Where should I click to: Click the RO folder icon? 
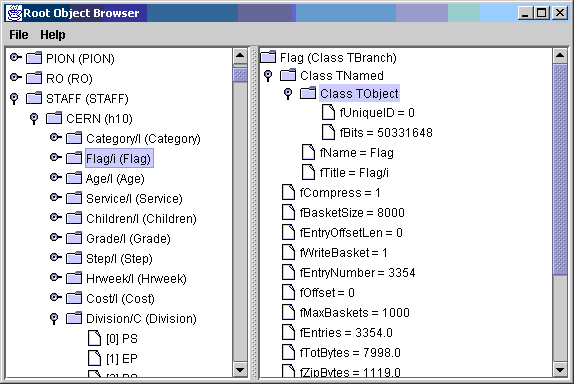click(34, 78)
